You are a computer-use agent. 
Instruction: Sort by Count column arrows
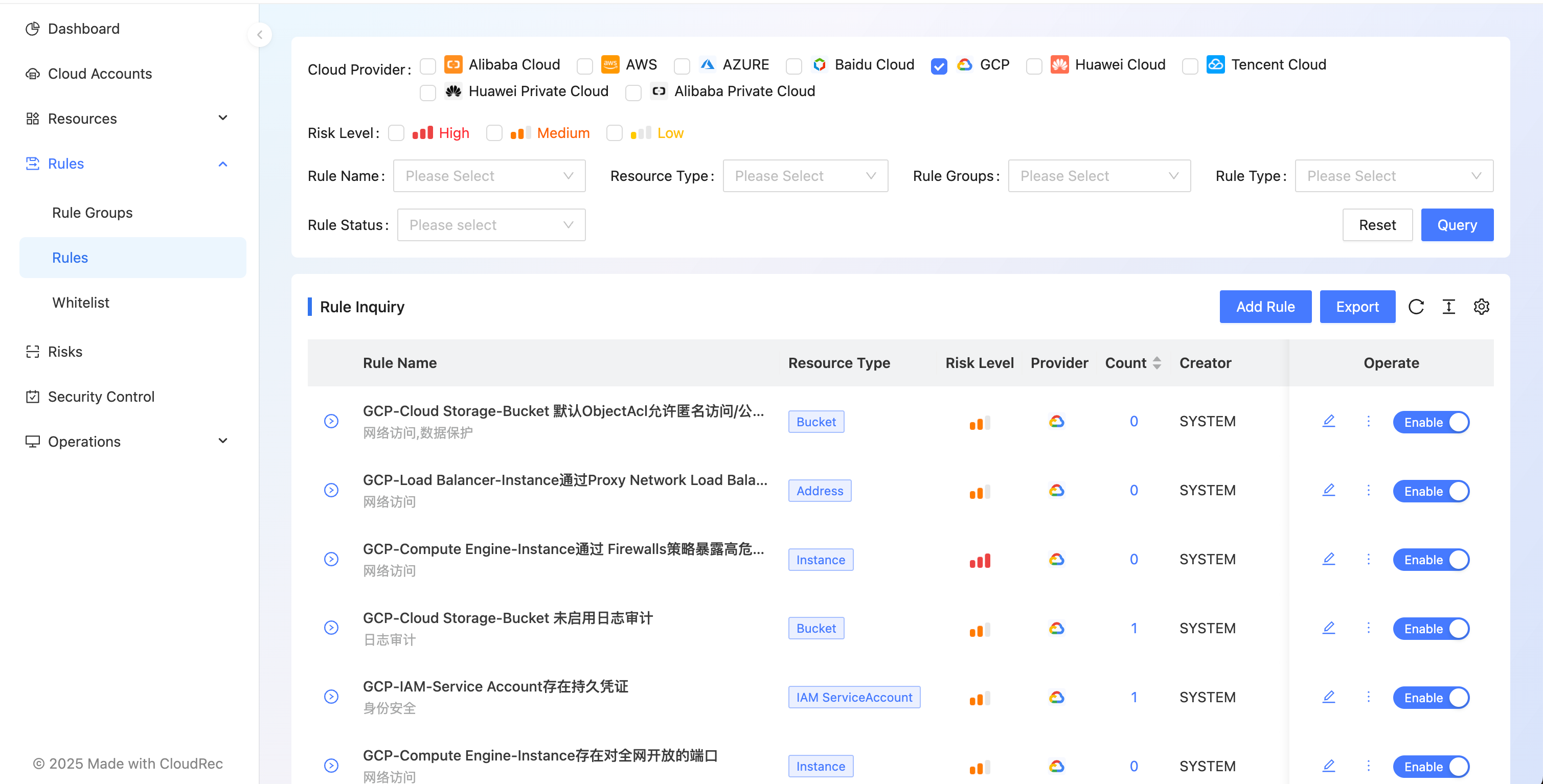(x=1156, y=363)
